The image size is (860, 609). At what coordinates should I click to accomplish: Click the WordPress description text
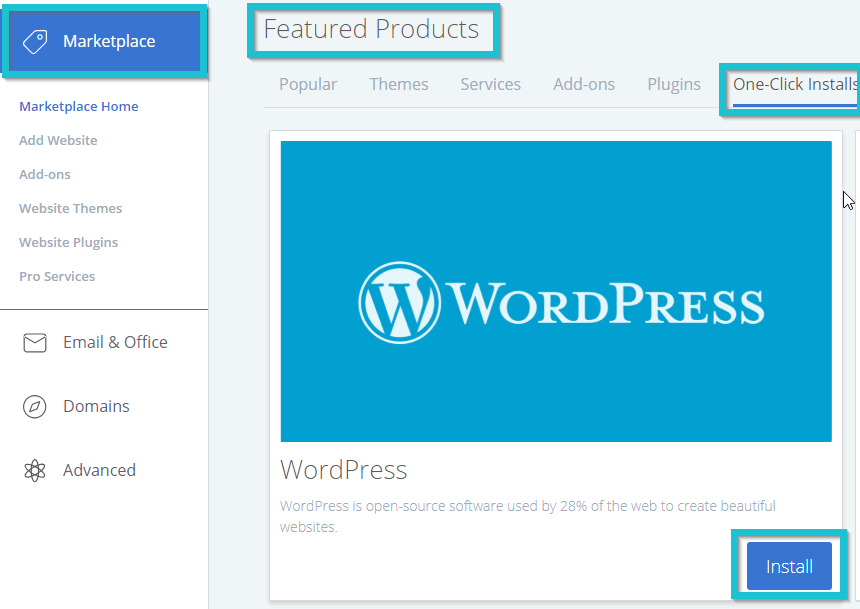pyautogui.click(x=528, y=516)
